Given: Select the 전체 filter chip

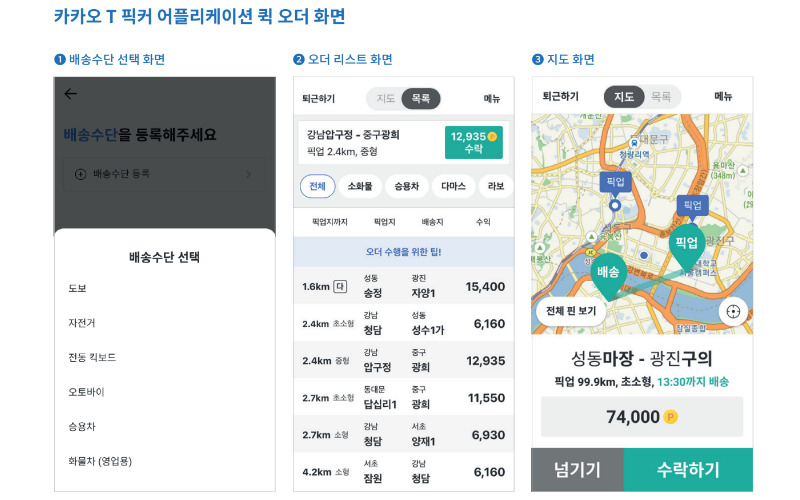Looking at the screenshot, I should click(317, 186).
